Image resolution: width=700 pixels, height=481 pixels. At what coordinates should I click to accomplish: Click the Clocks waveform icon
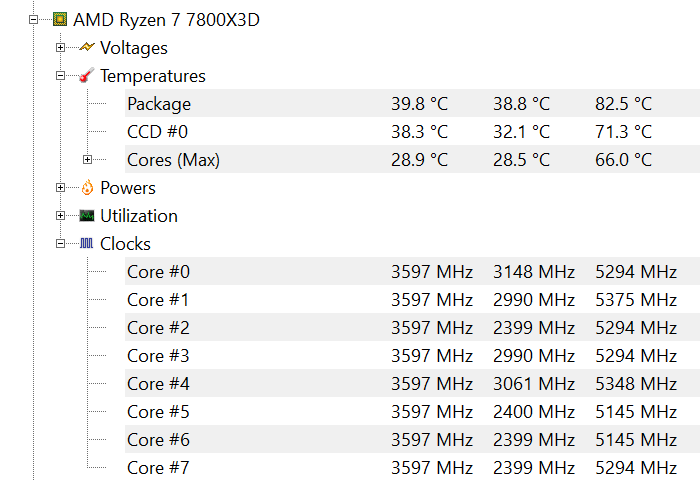coord(87,244)
